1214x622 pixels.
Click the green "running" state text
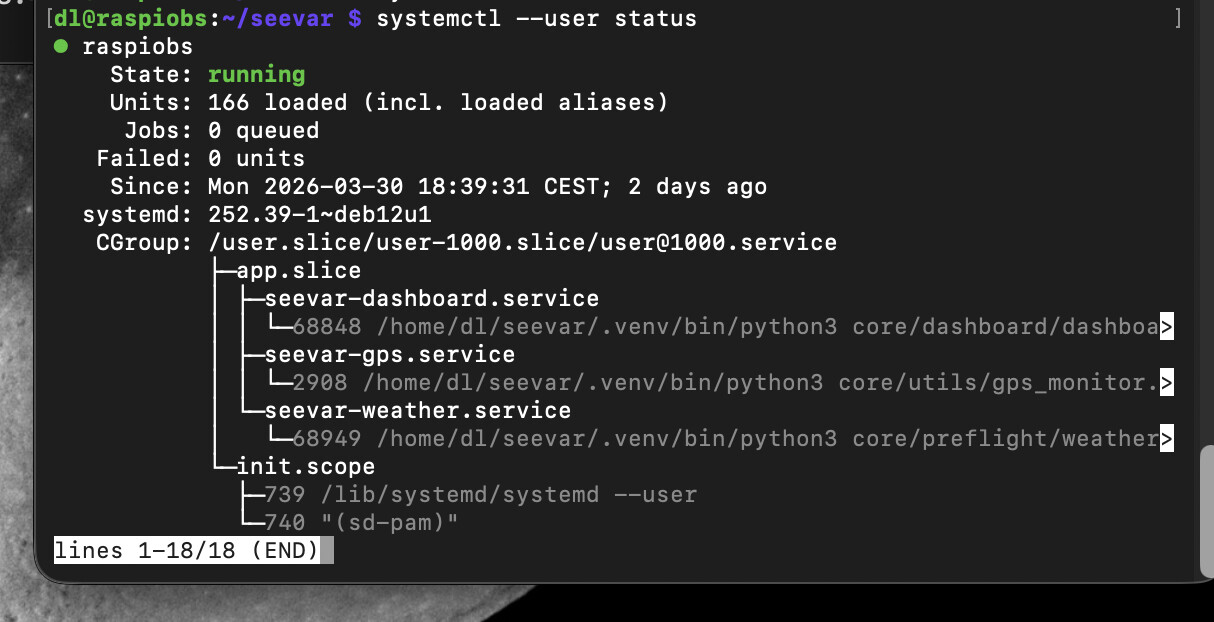[x=256, y=74]
